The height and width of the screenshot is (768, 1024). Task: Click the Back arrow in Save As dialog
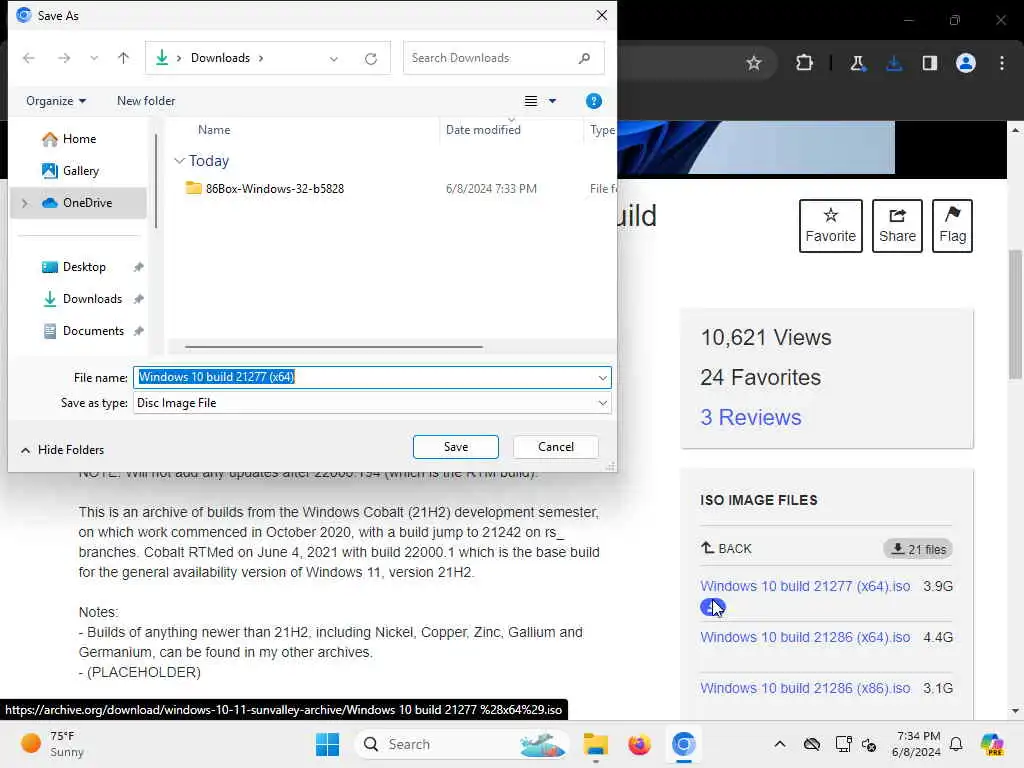[x=29, y=58]
